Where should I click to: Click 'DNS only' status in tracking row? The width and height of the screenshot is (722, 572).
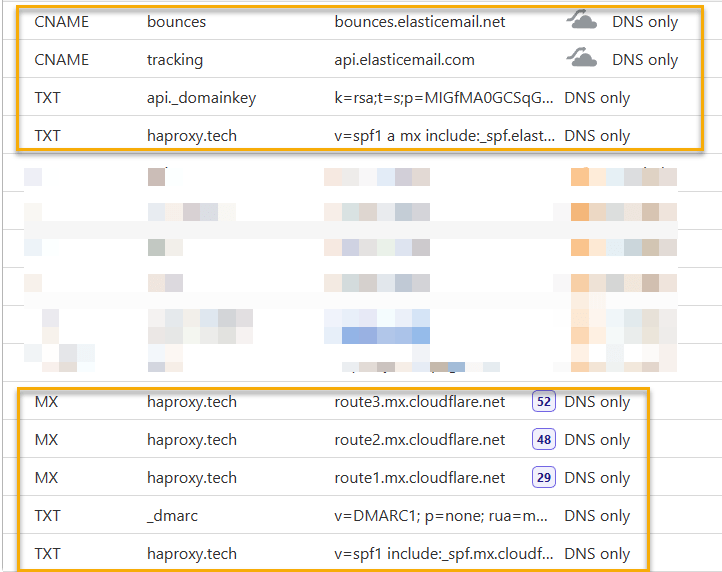pos(645,60)
